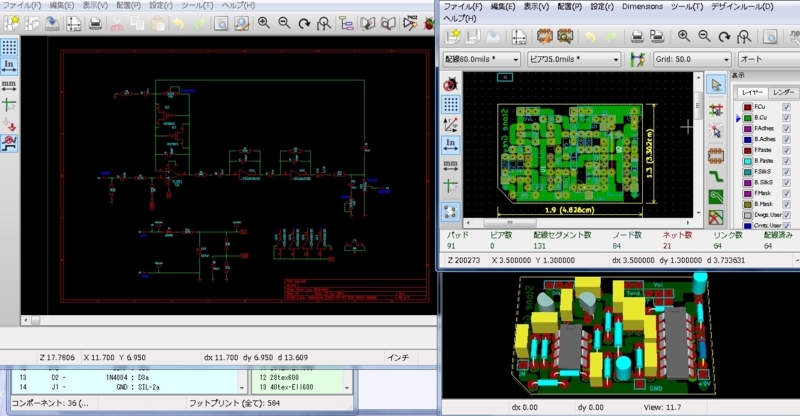This screenshot has height=416, width=800.
Task: Click New schematic icon in Eeschema toolbar
Action: 11,23
